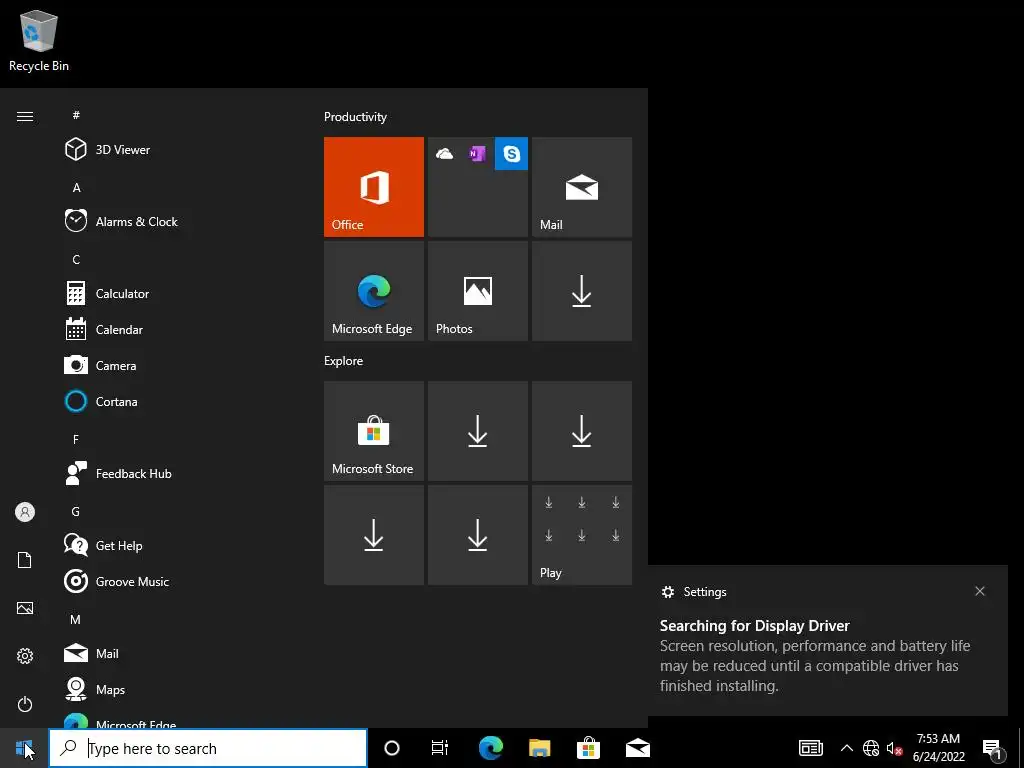Dismiss the Settings notification
The height and width of the screenshot is (768, 1024).
[980, 591]
